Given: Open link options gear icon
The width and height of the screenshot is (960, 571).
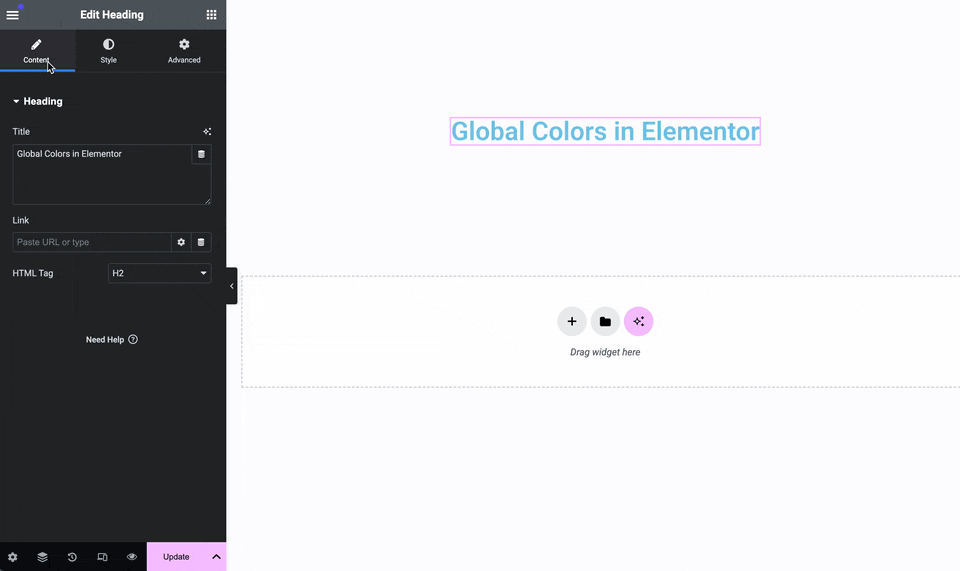Looking at the screenshot, I should (181, 242).
